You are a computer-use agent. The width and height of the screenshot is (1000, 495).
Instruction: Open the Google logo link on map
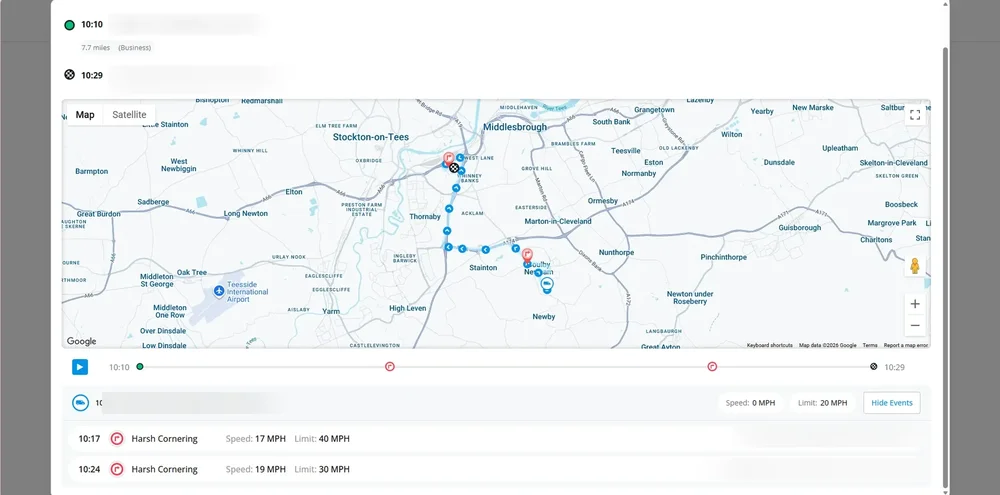point(82,341)
